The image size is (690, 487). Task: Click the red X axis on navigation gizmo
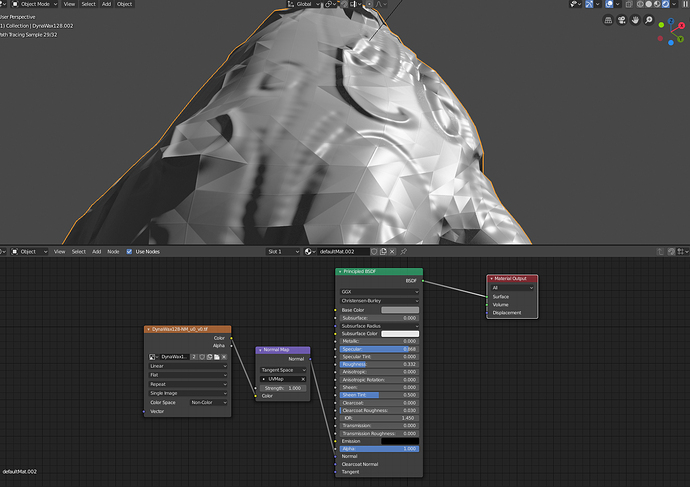(x=681, y=26)
